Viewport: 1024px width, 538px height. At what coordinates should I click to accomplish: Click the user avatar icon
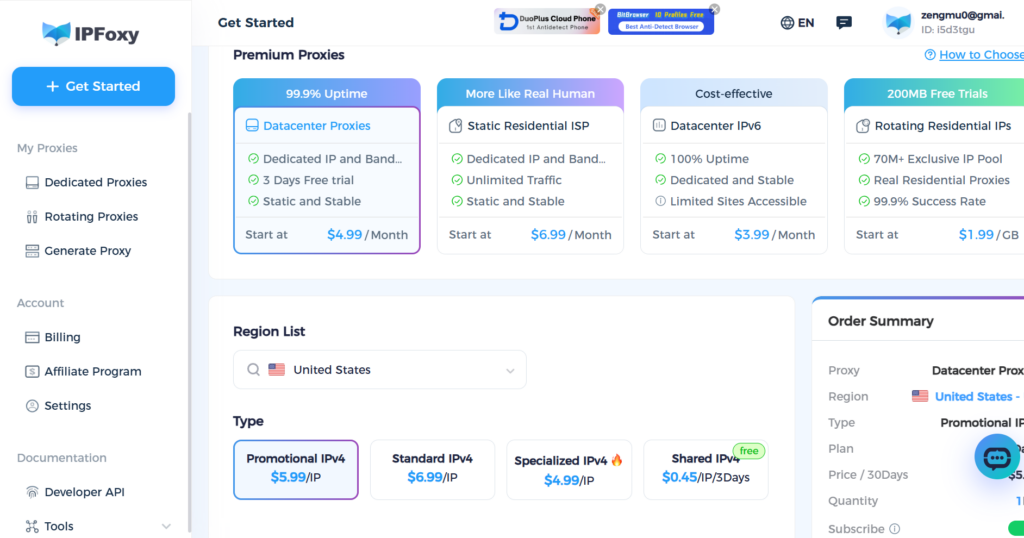click(898, 22)
